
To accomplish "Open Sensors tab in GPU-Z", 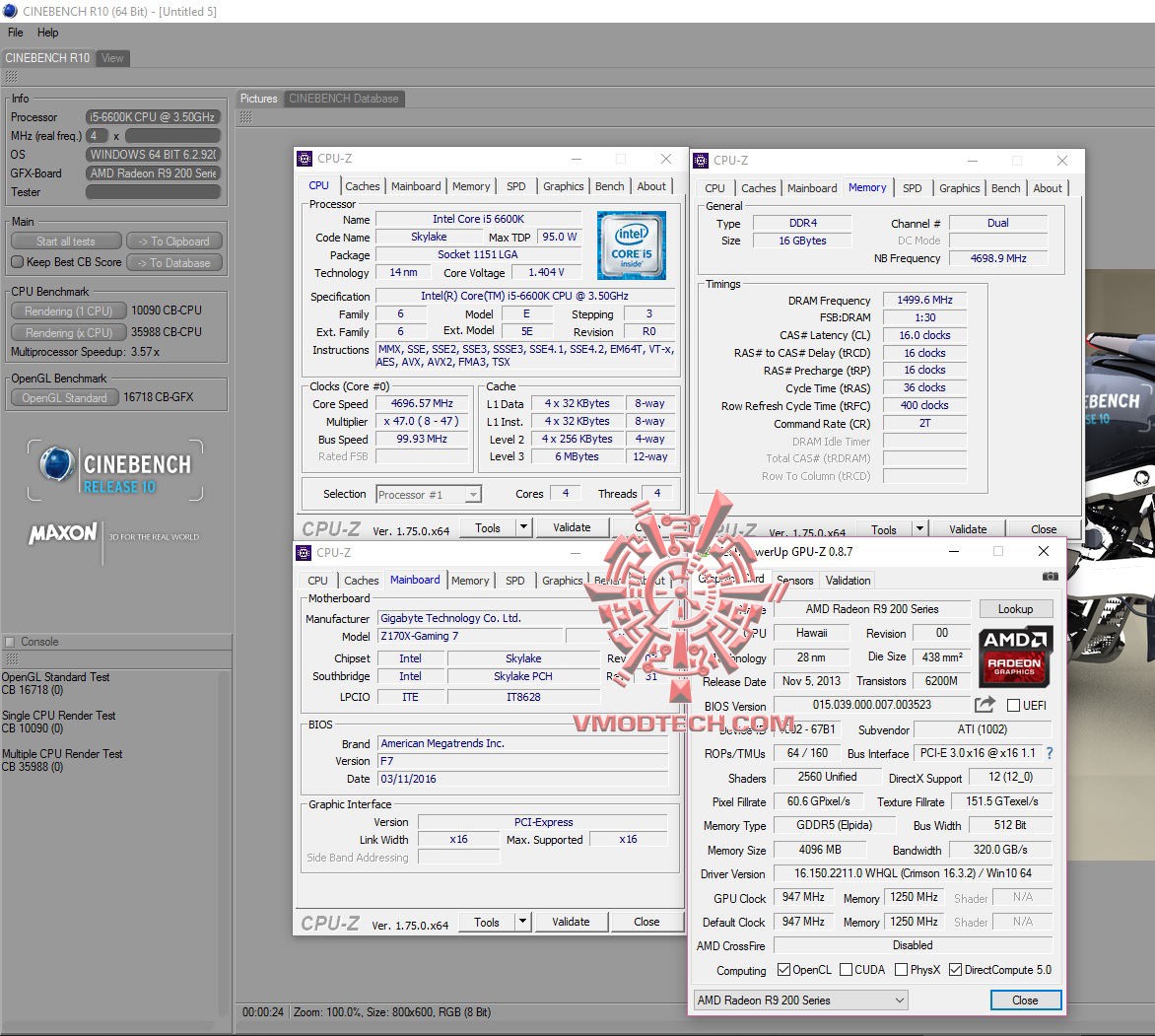I will pos(794,581).
